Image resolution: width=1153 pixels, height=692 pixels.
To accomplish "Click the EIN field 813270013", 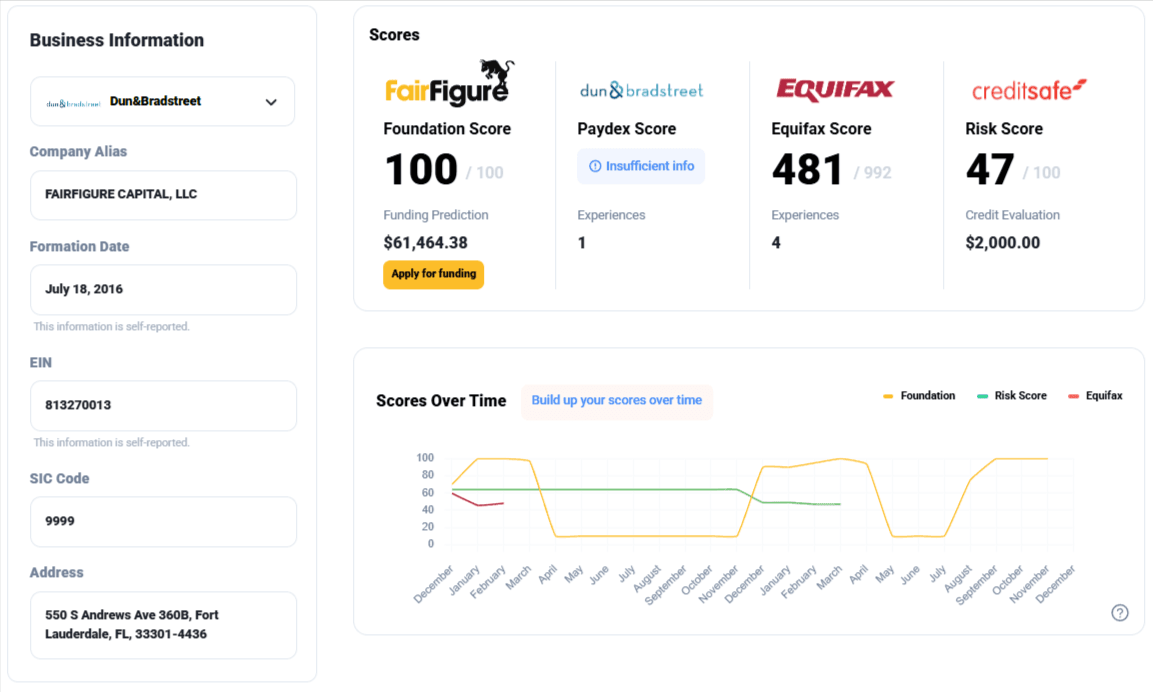I will coord(163,406).
